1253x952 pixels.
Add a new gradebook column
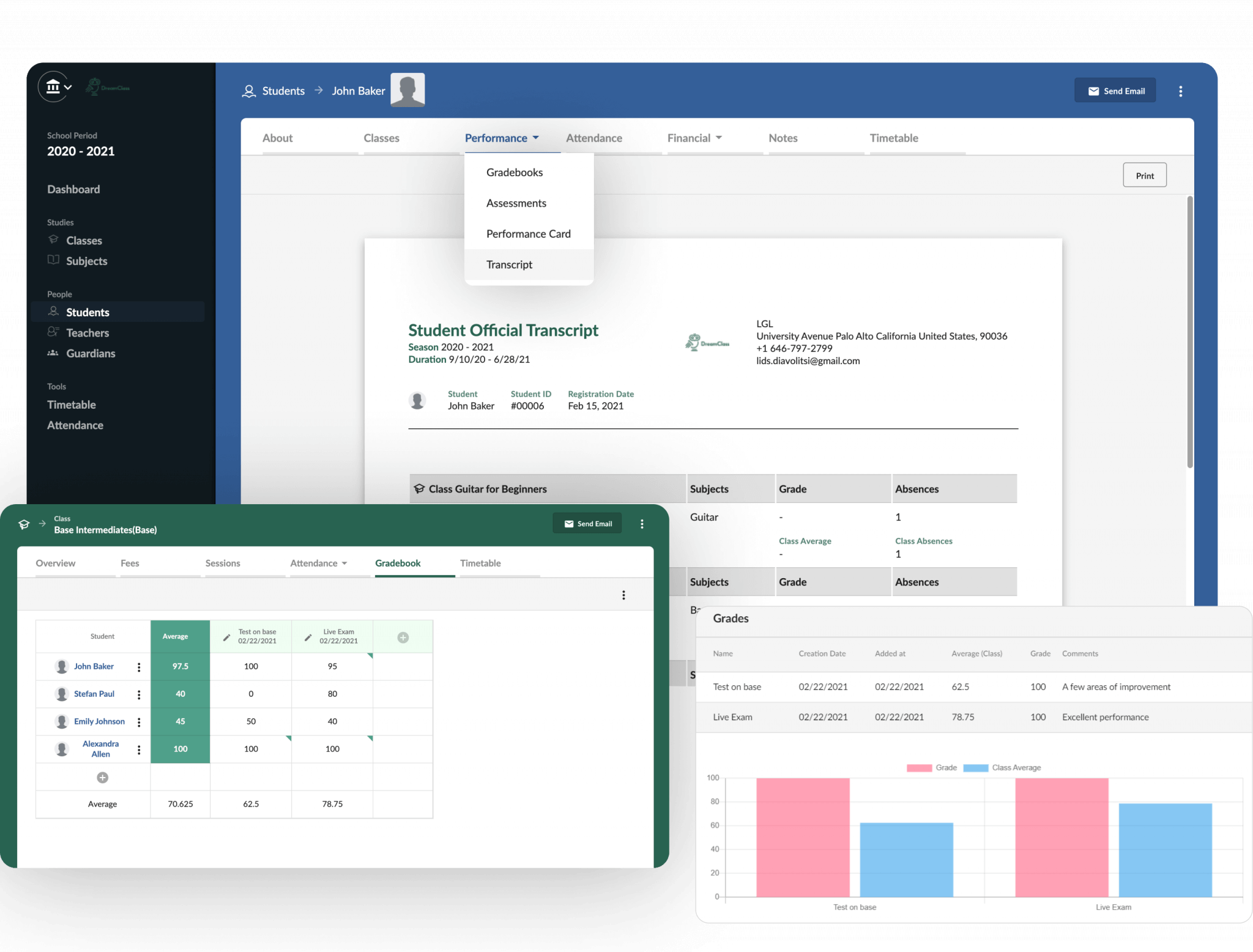403,638
